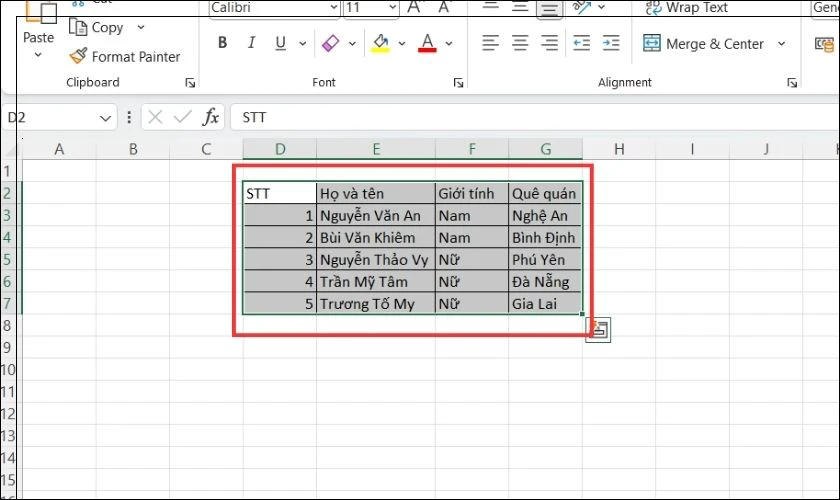Decrease indent
Screen dimensions: 840x500
click(581, 43)
